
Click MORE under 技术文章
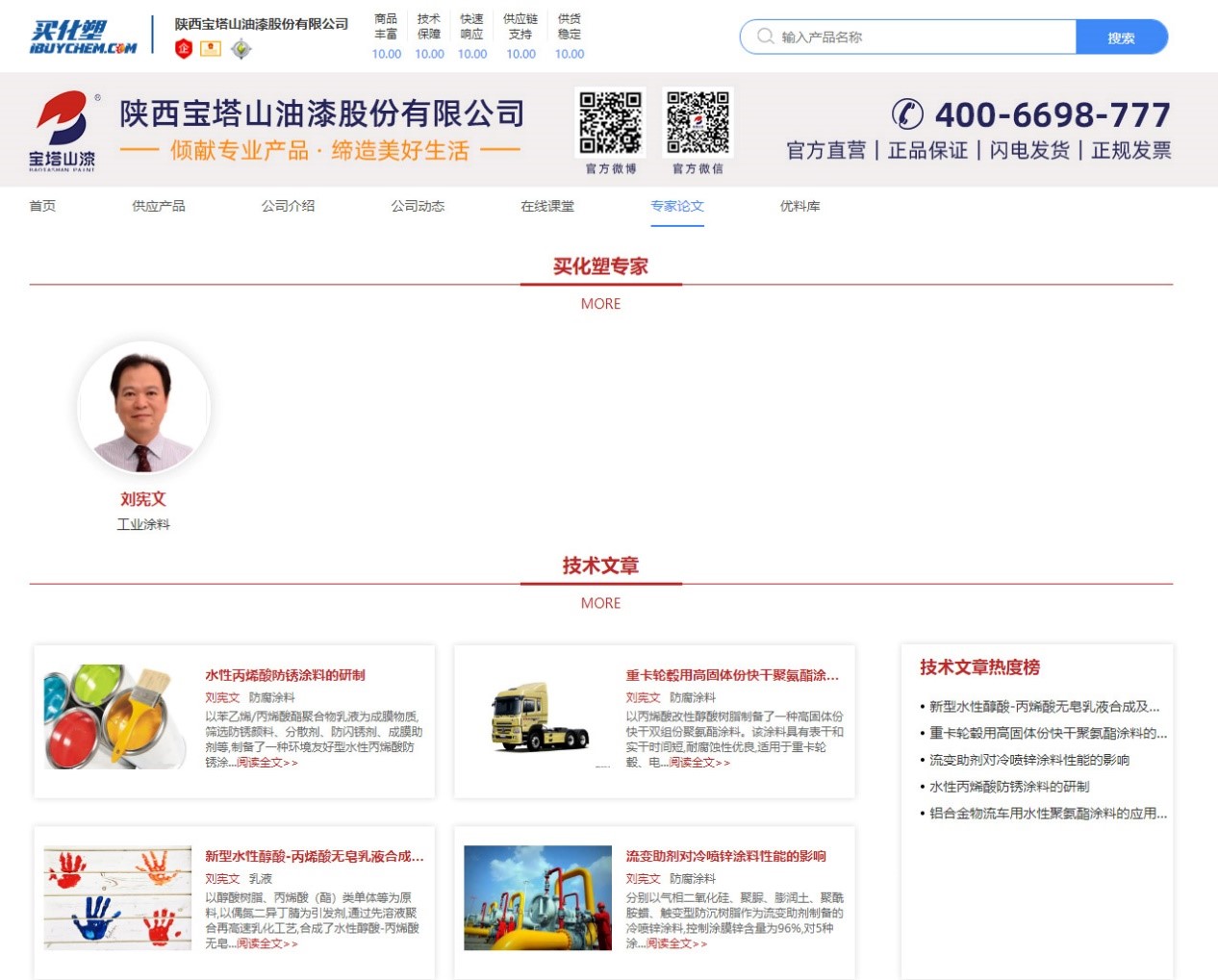click(601, 603)
